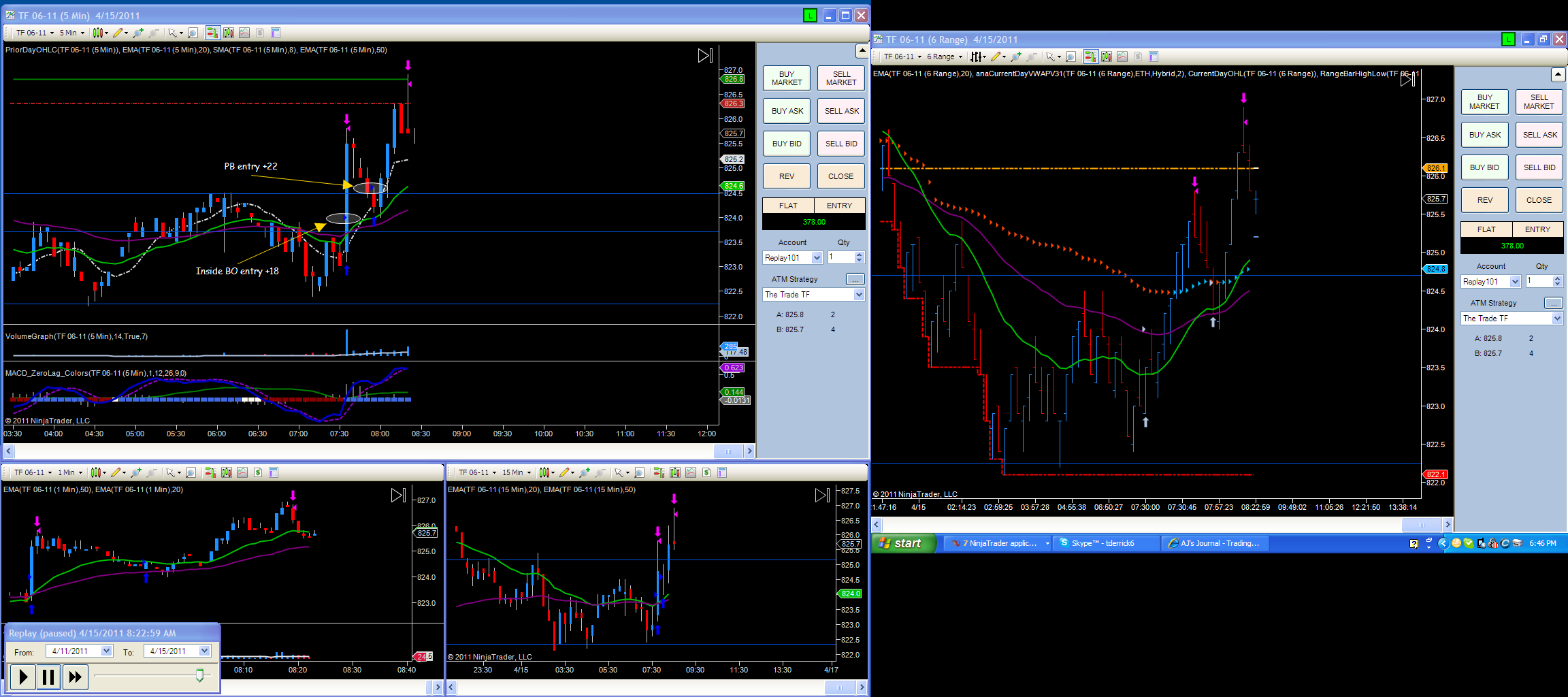Toggle chart trader panel in 5 Min chart toolbar
This screenshot has width=1568, height=697.
(x=212, y=33)
